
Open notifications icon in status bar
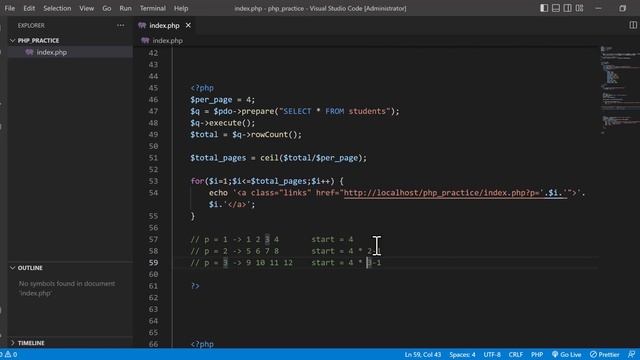coord(631,354)
